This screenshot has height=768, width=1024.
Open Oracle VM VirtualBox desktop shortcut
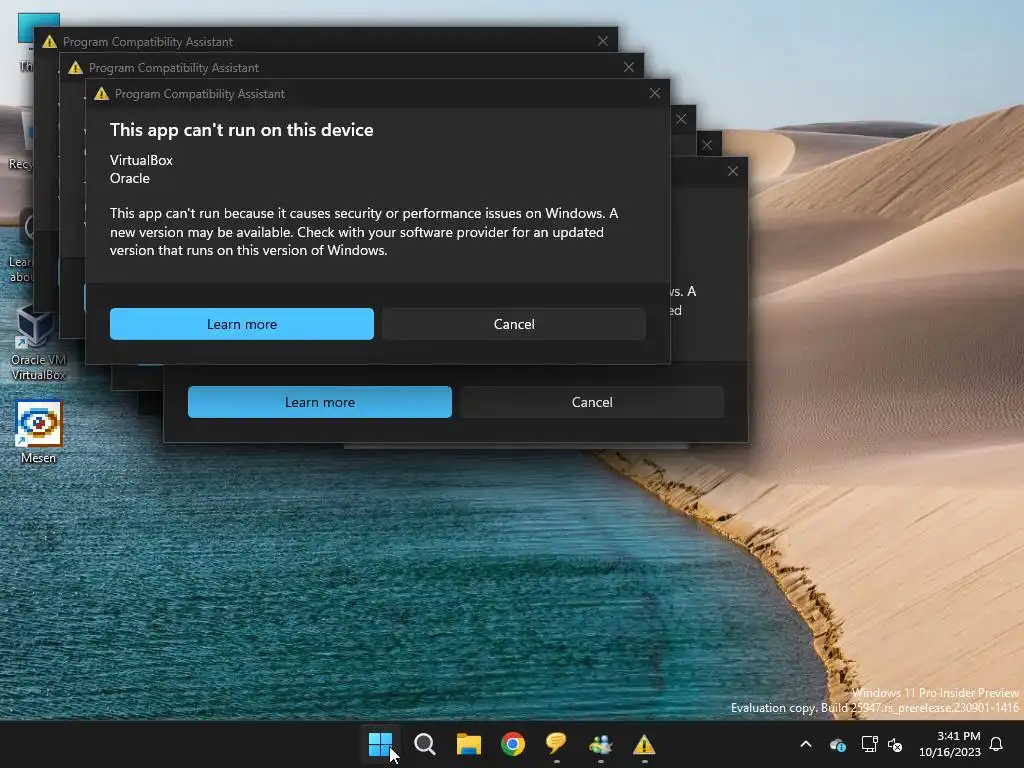tap(39, 345)
